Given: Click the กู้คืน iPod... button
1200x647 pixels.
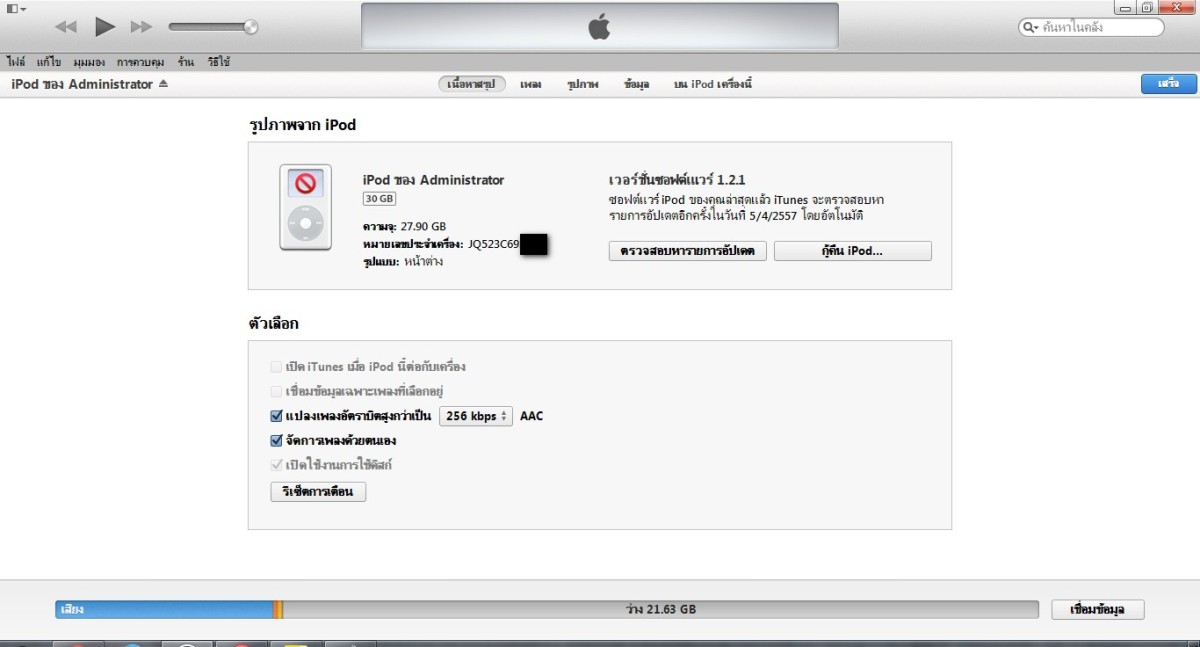Looking at the screenshot, I should tap(852, 251).
